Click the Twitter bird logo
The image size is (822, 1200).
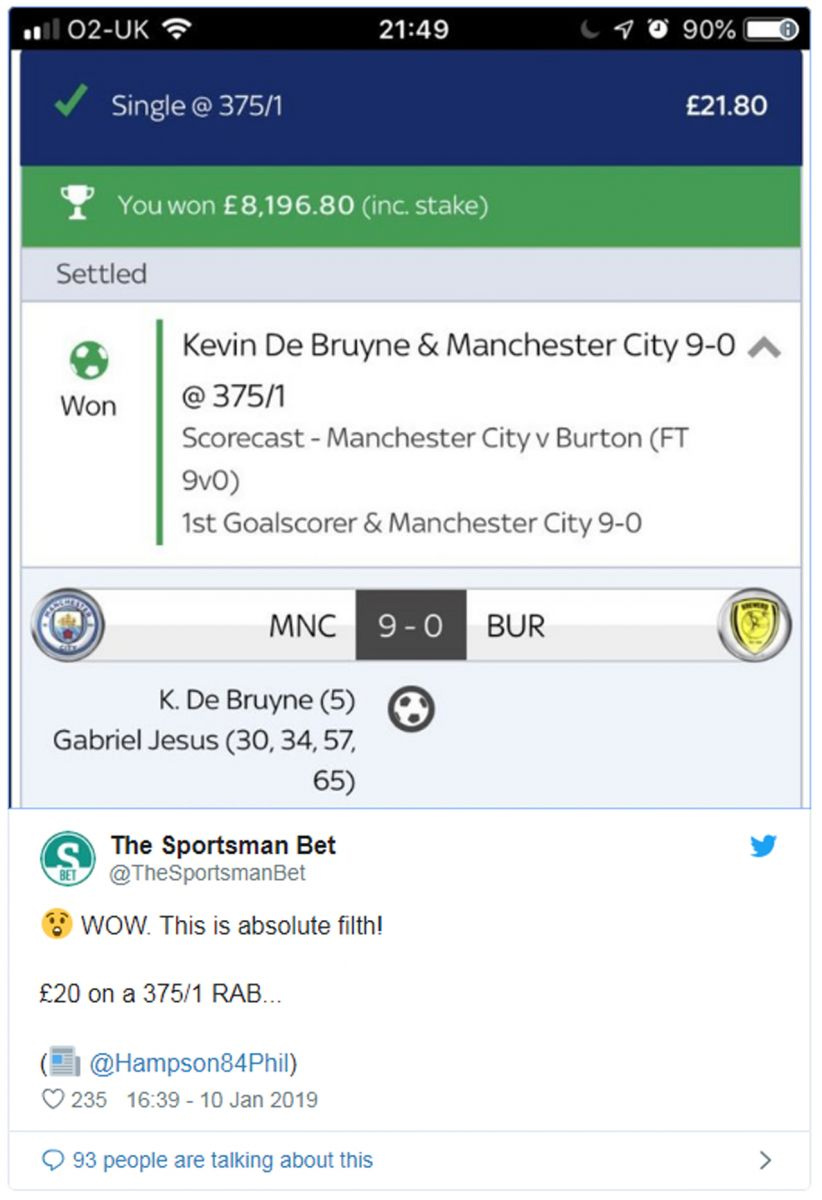pyautogui.click(x=764, y=846)
